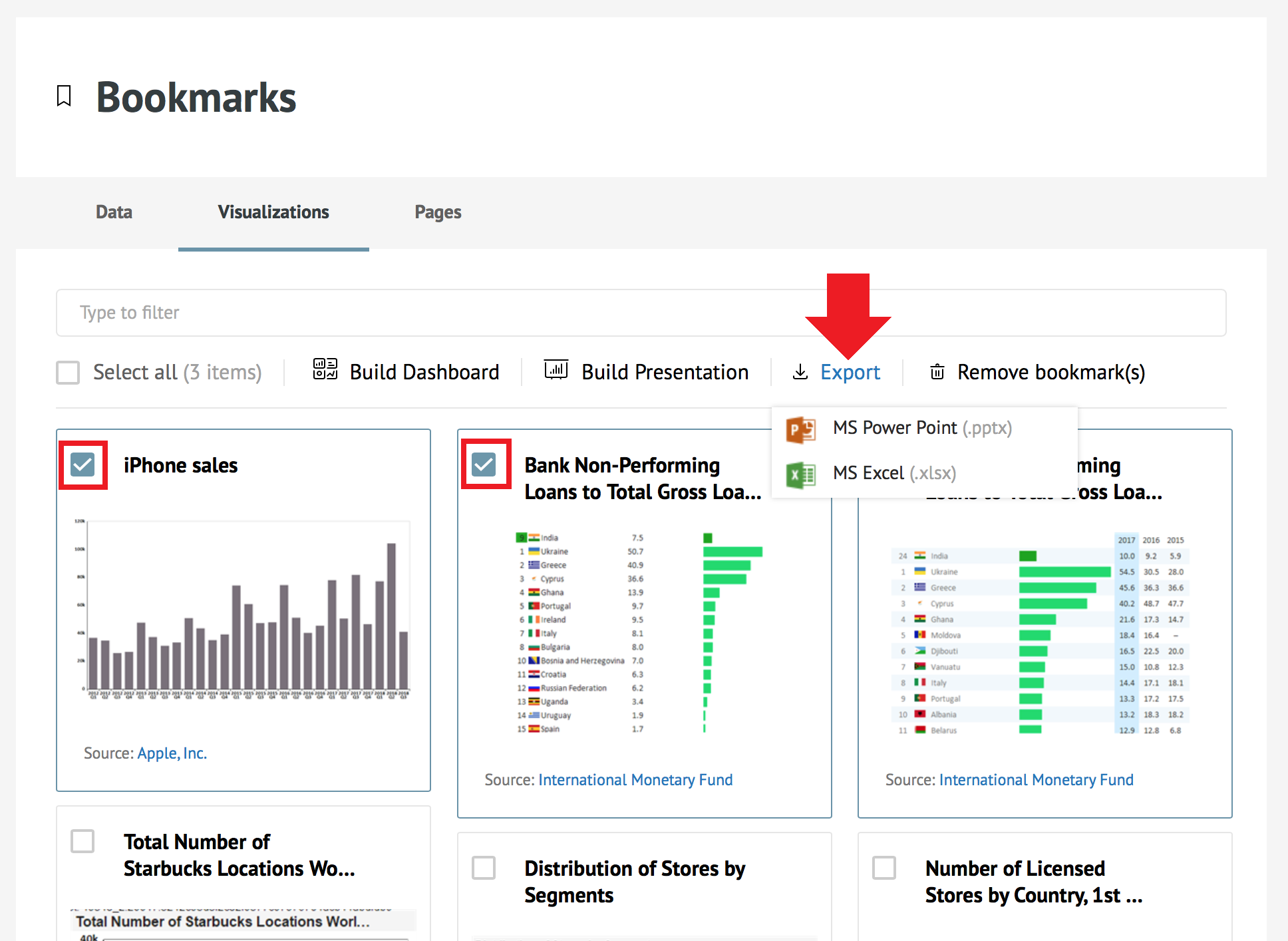Open International Monetary Fund link under right card

tap(1037, 780)
